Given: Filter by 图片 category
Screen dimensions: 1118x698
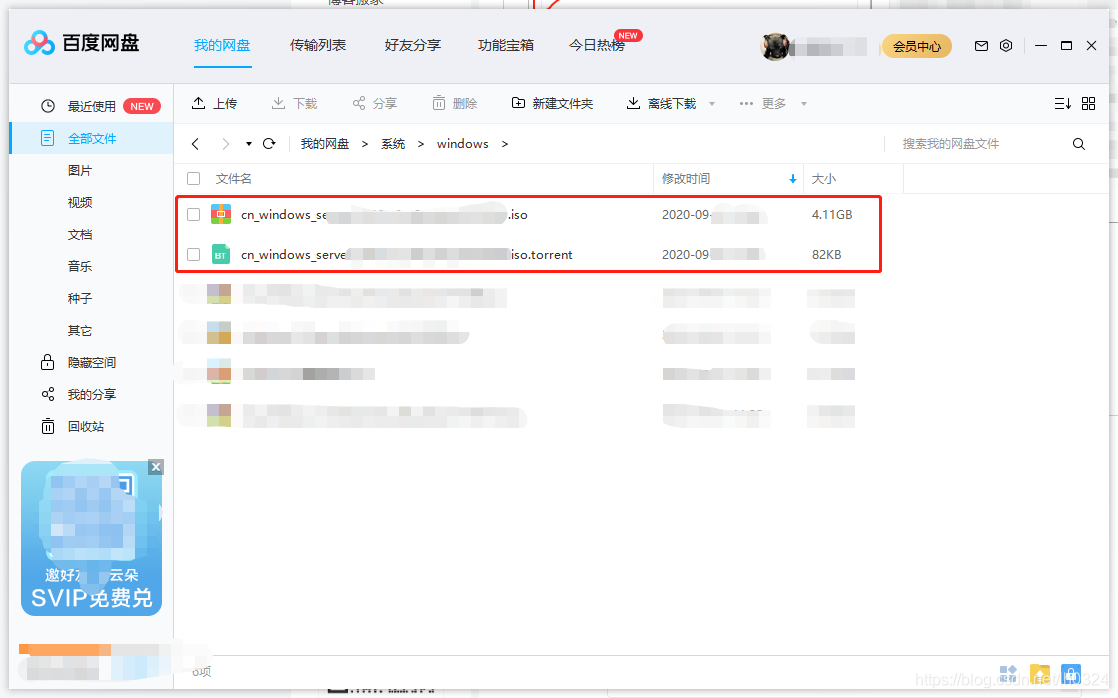Looking at the screenshot, I should click(x=80, y=170).
